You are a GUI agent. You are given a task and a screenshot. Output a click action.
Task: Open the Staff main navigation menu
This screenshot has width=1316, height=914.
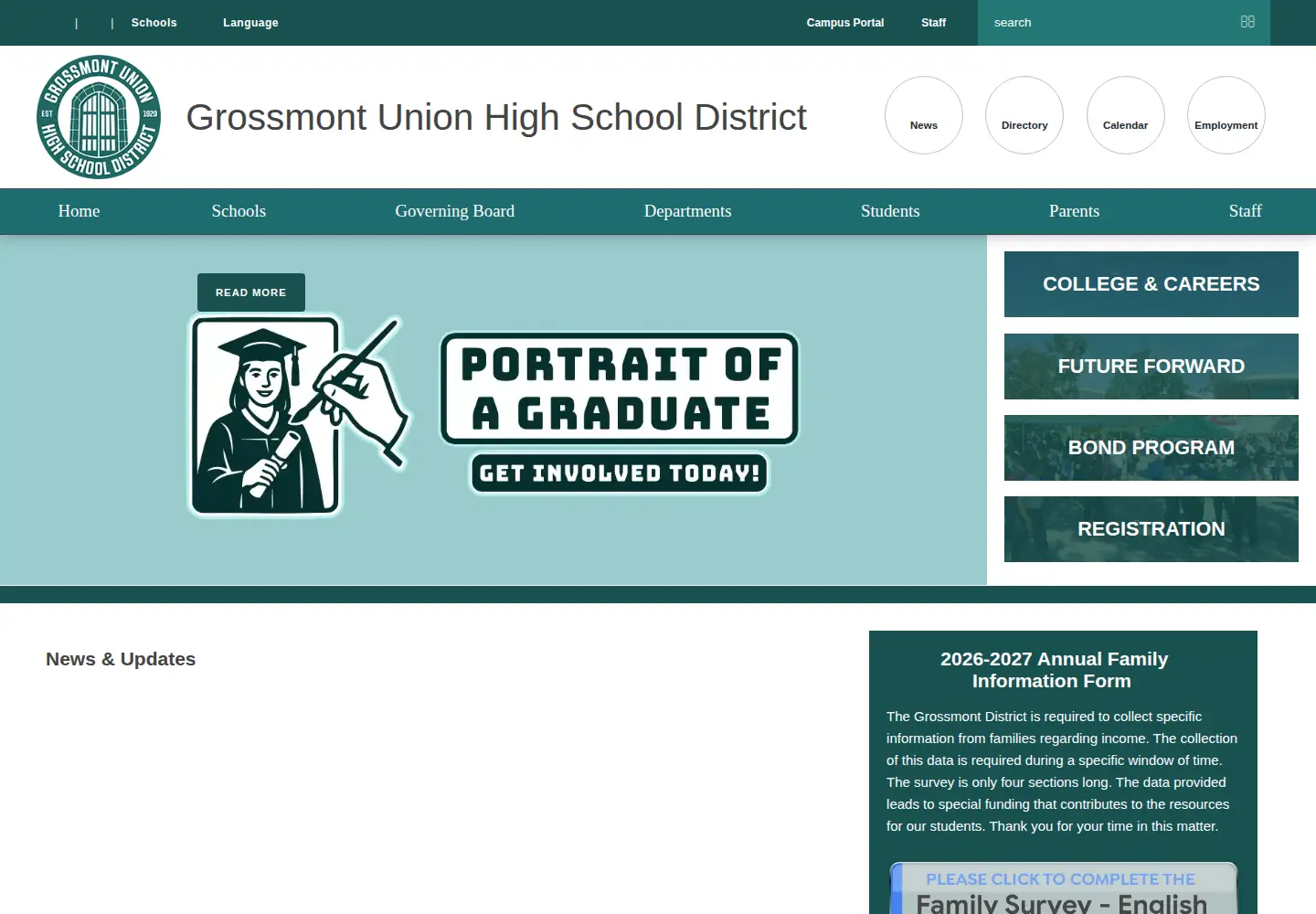pos(1245,211)
